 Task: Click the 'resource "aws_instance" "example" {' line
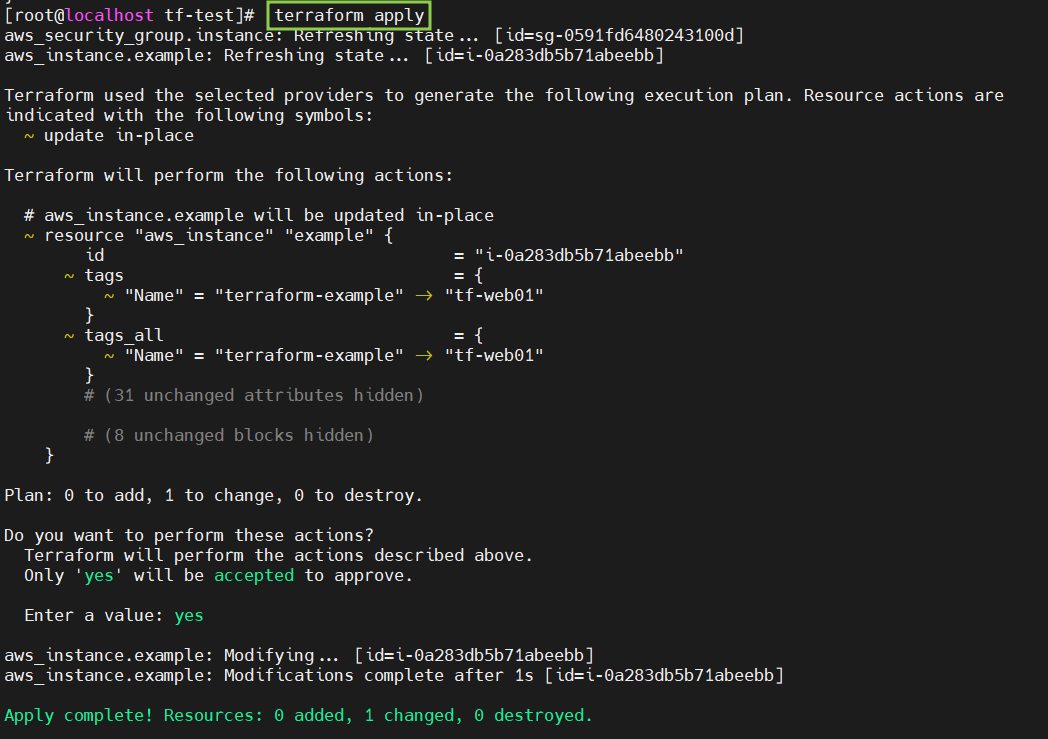point(209,236)
